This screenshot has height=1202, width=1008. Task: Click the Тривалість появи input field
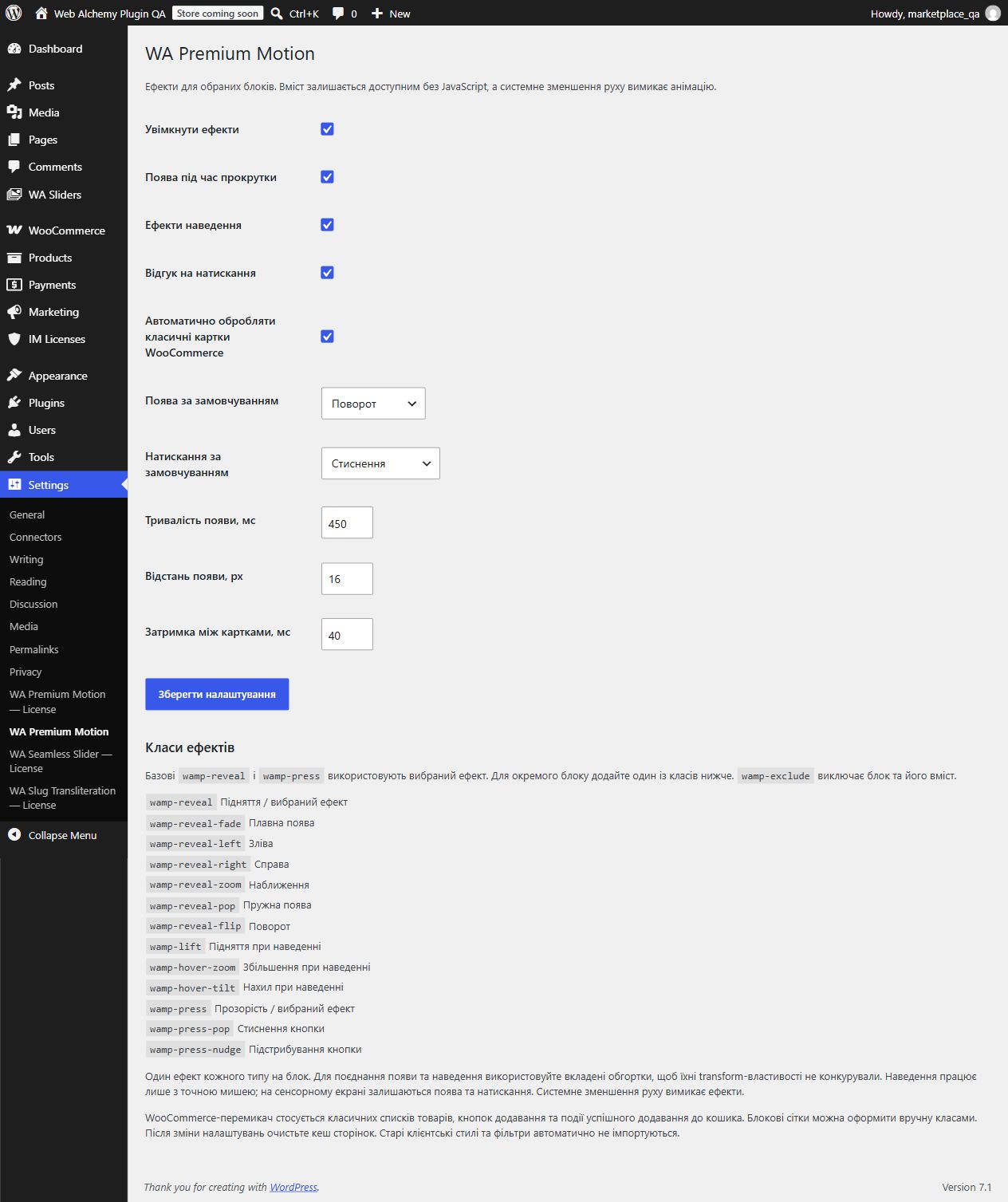[x=347, y=523]
